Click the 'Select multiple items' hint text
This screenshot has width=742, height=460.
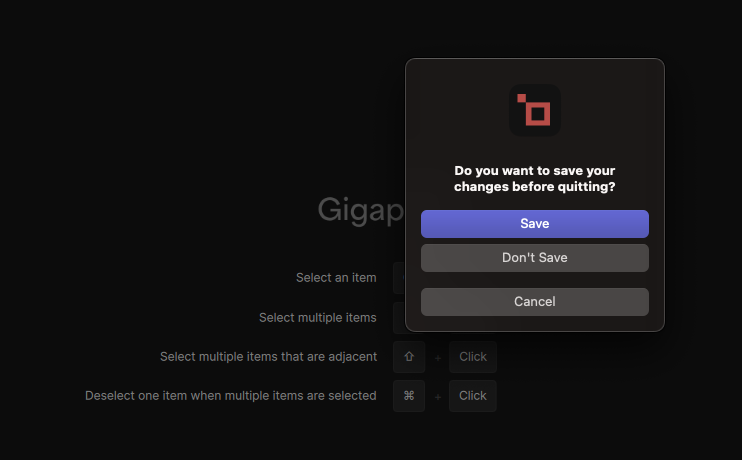point(318,318)
